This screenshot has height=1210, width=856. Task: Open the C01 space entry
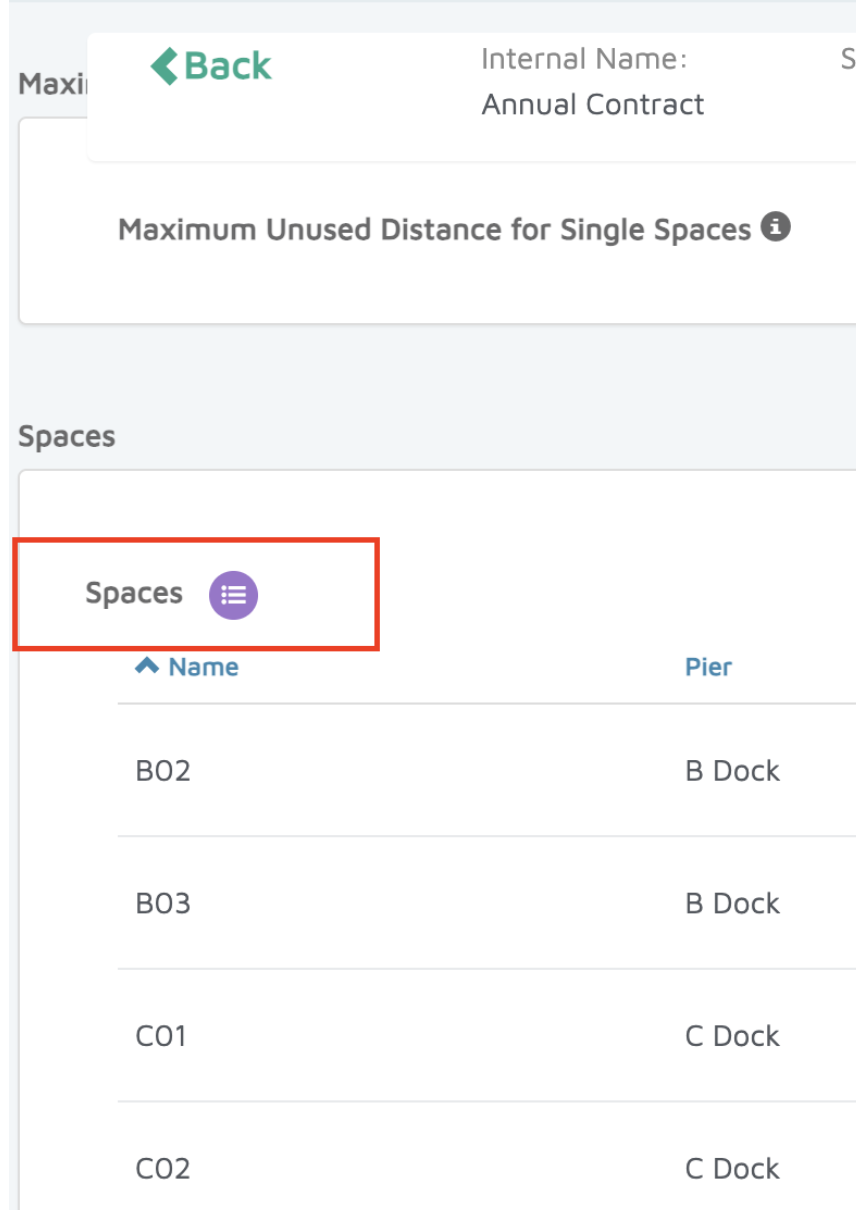click(x=161, y=1036)
